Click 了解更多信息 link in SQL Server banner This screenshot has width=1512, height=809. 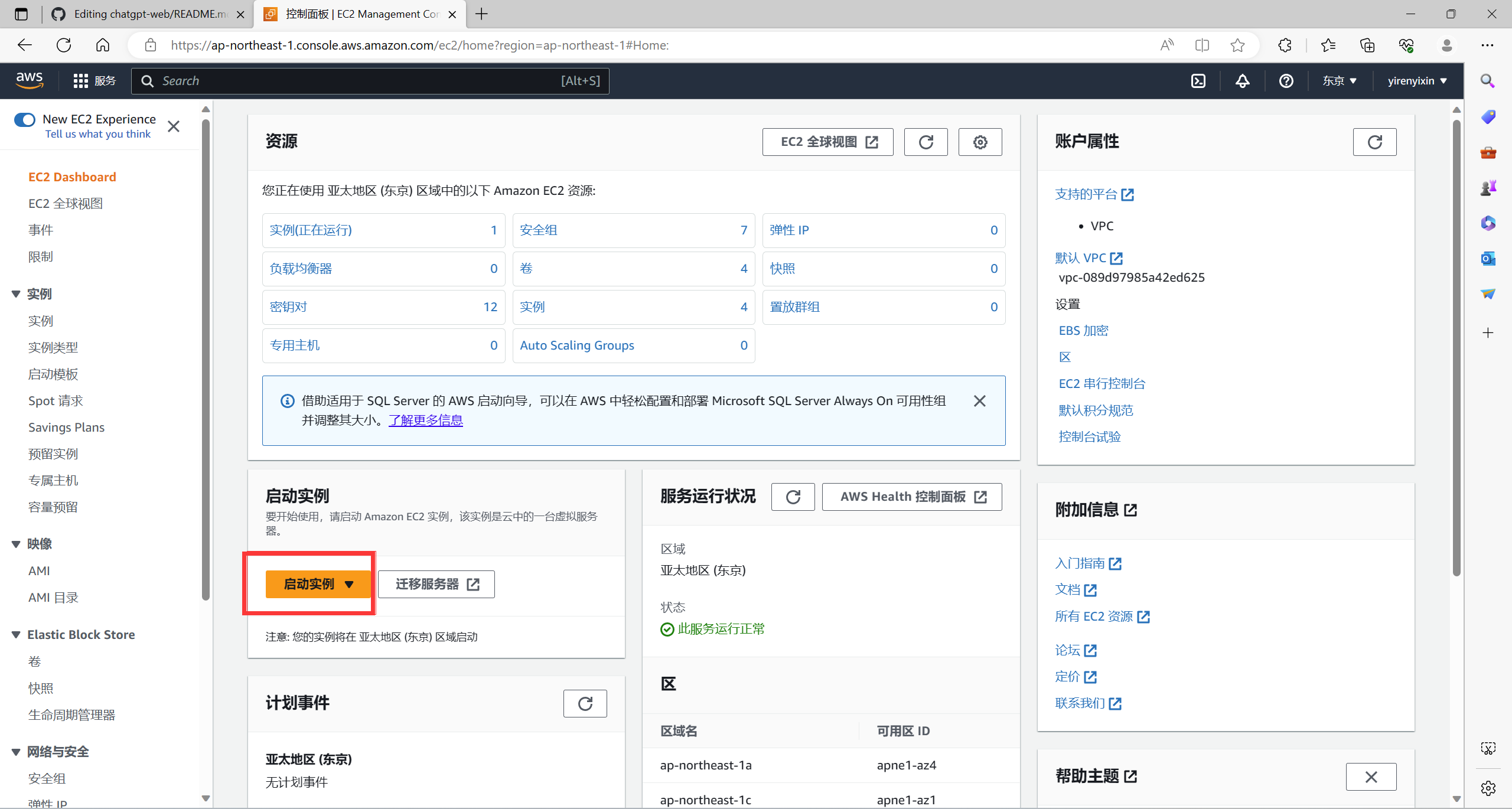click(424, 420)
